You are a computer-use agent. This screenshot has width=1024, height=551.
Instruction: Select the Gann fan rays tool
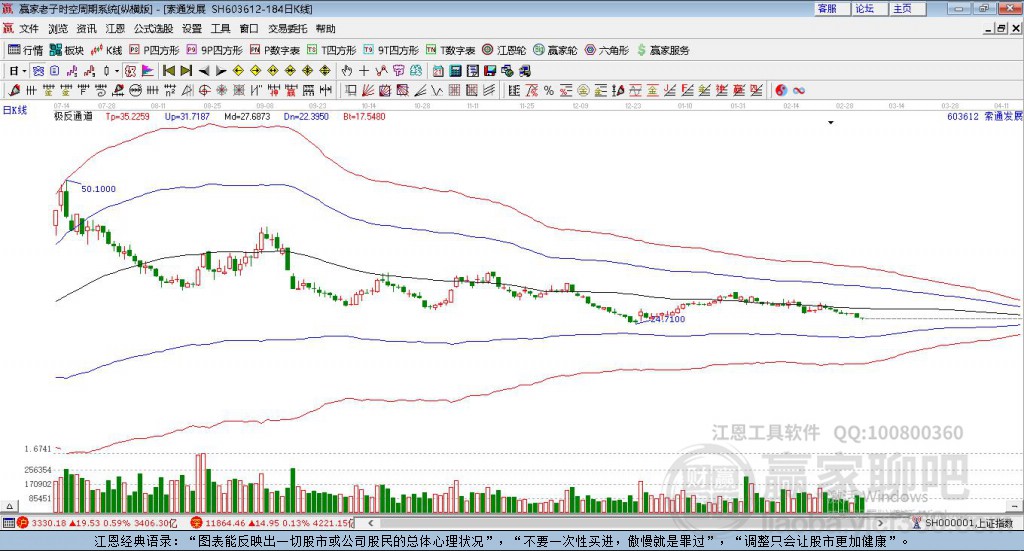pos(368,91)
